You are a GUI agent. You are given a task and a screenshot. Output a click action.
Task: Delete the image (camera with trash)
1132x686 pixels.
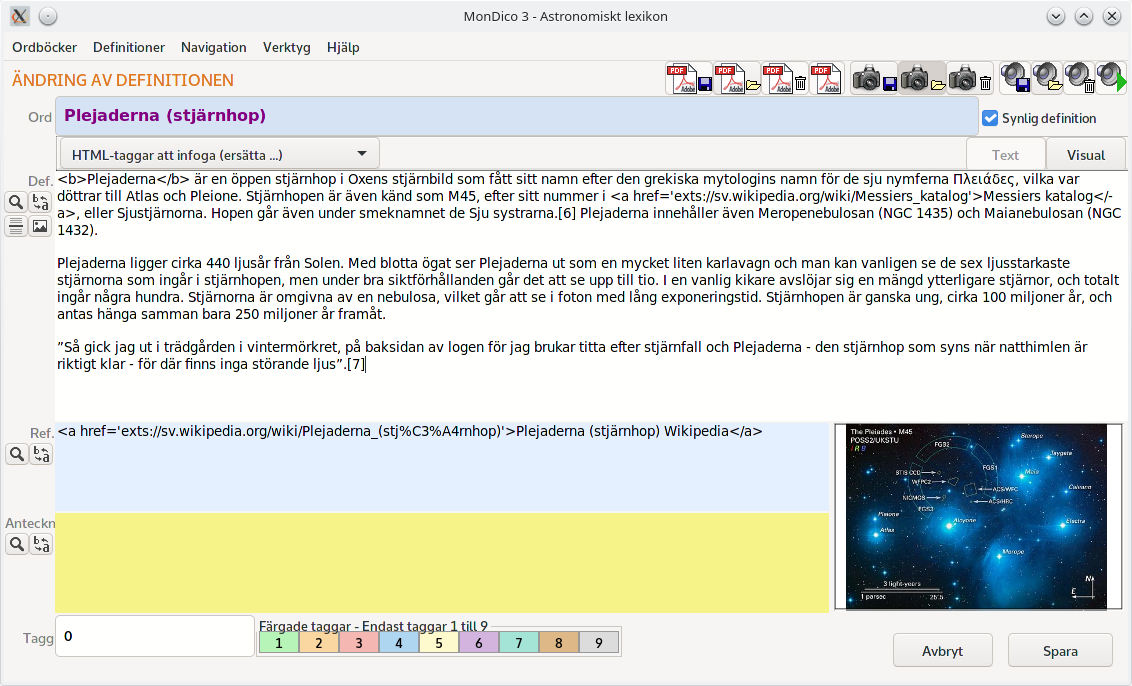tap(970, 79)
